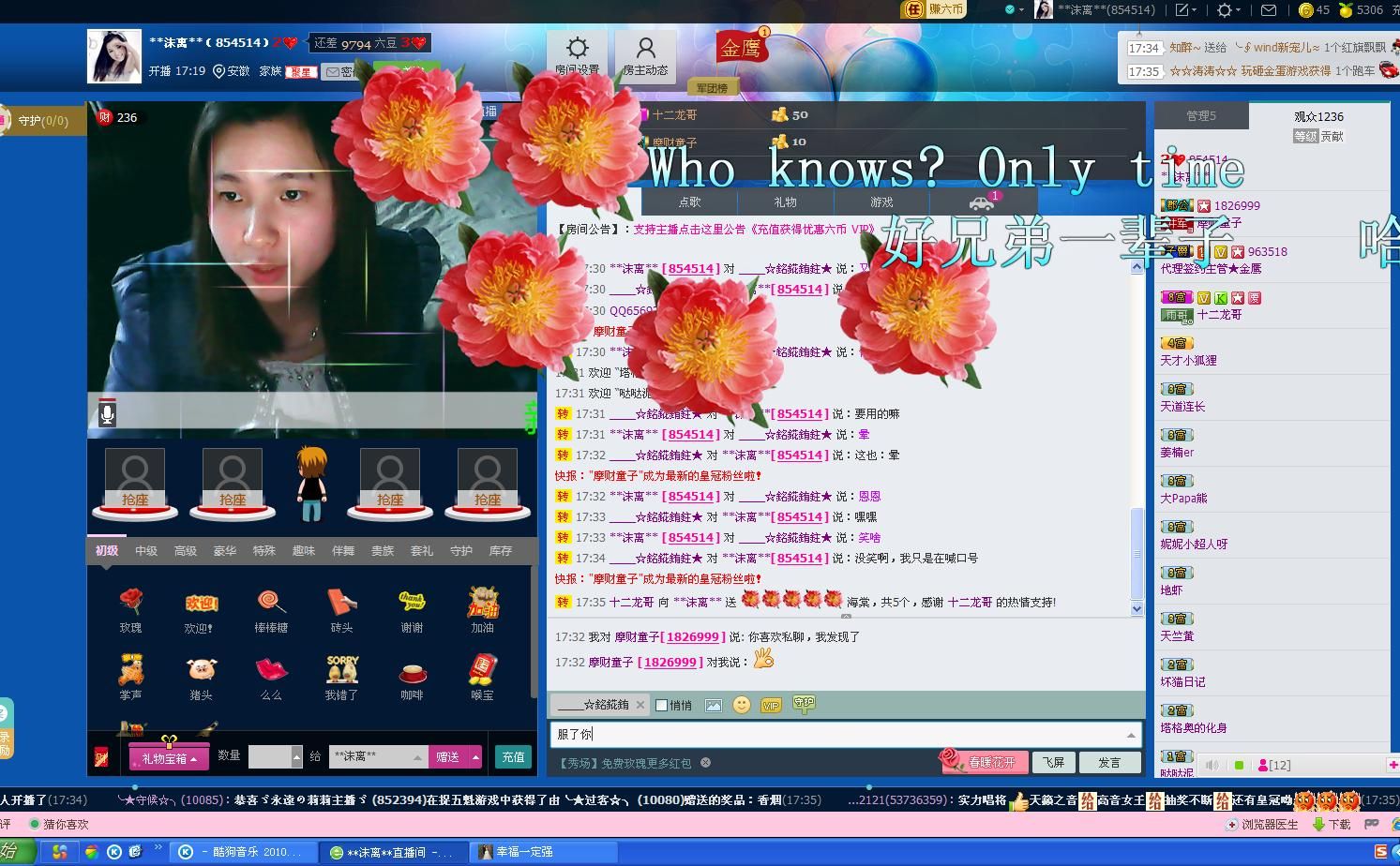
Task: Close the ☆銘鋐銷 private chat tab
Action: (640, 705)
